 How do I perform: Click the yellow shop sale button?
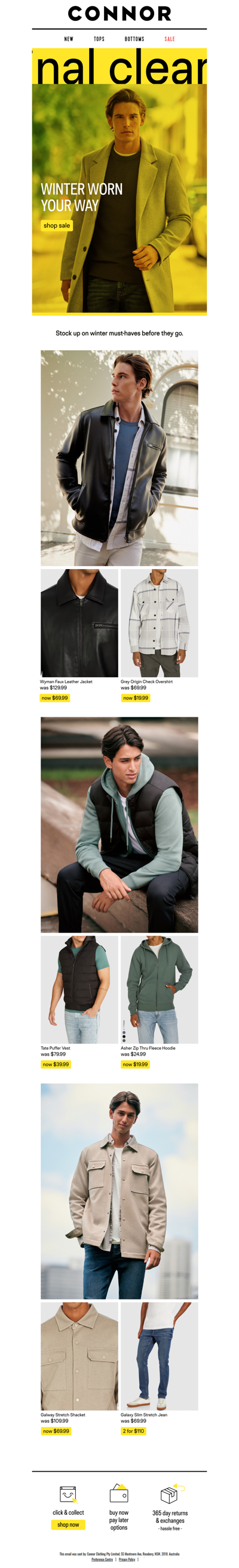[x=57, y=225]
